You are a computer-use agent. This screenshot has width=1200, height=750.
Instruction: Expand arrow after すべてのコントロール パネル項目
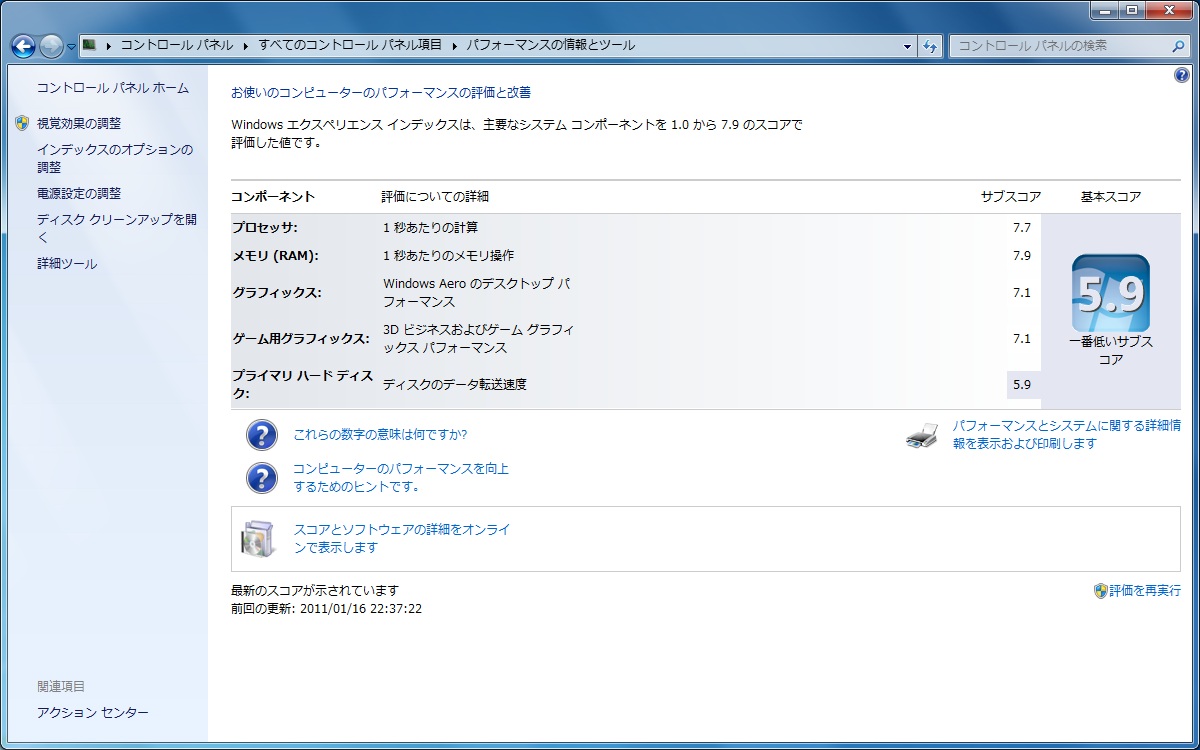(x=455, y=46)
